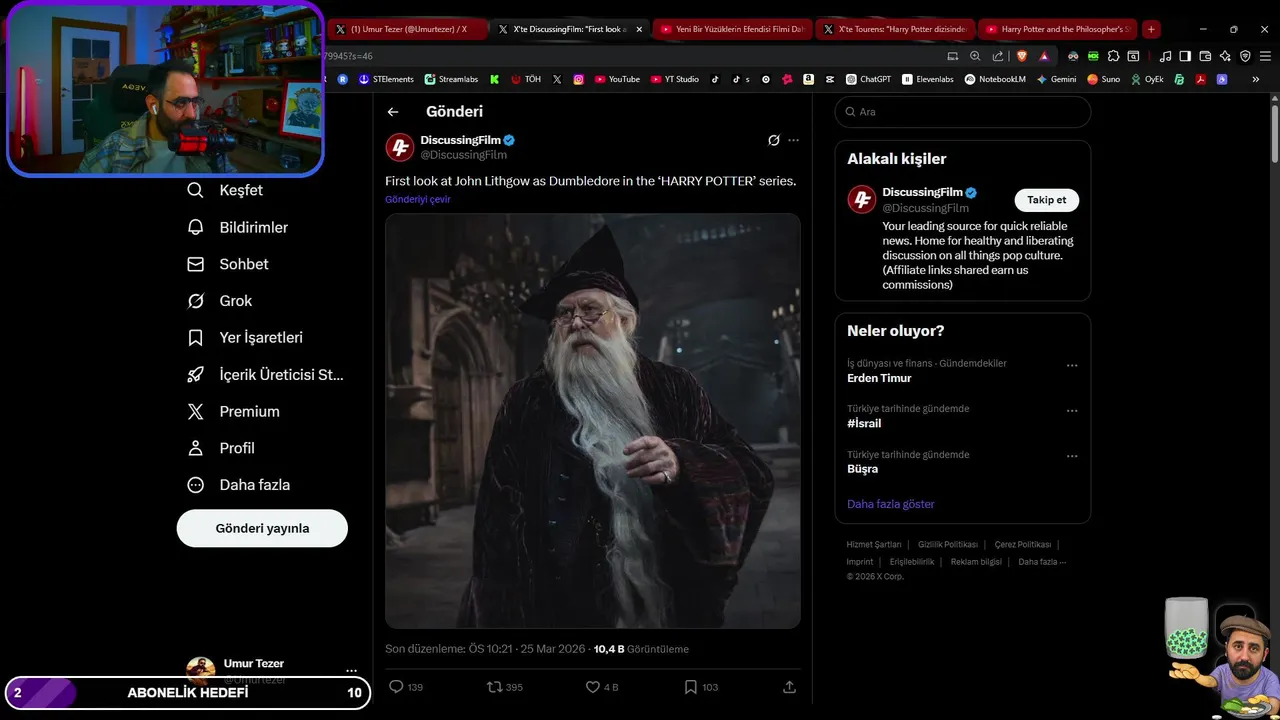Open YT Studio bookmark
This screenshot has width=1280, height=720.
point(675,79)
